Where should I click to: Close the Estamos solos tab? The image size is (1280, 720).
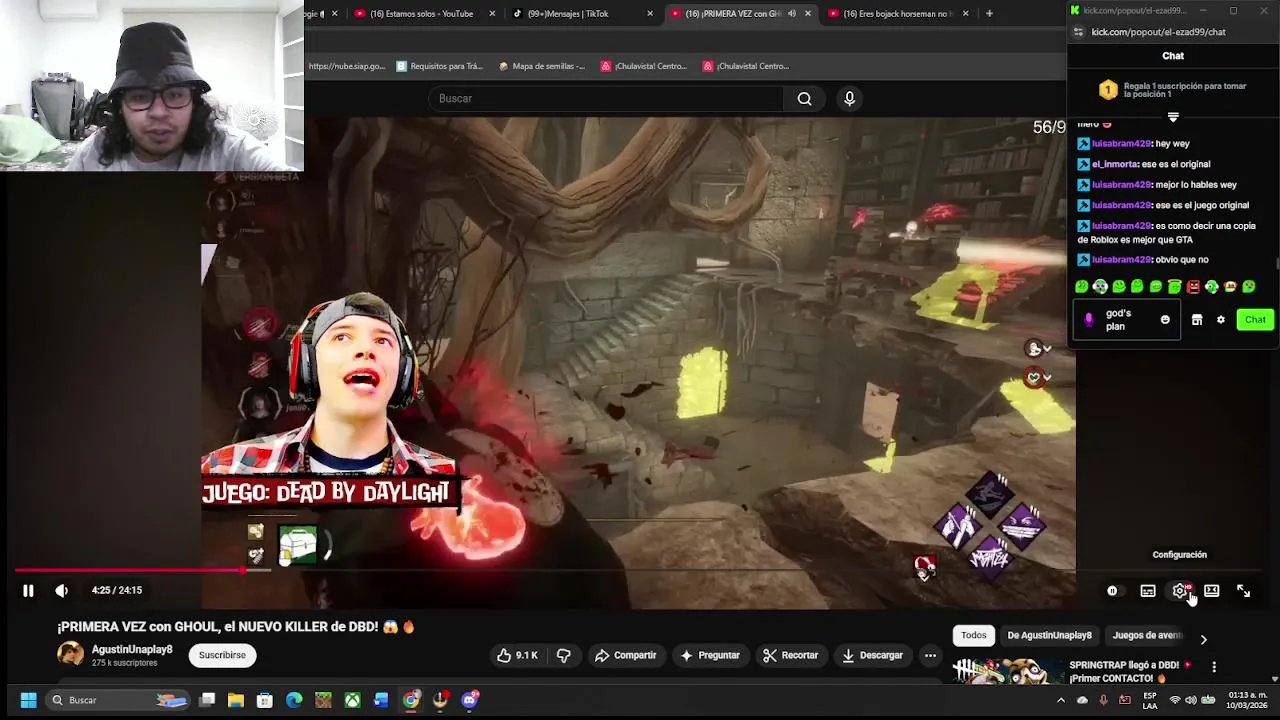click(x=492, y=14)
